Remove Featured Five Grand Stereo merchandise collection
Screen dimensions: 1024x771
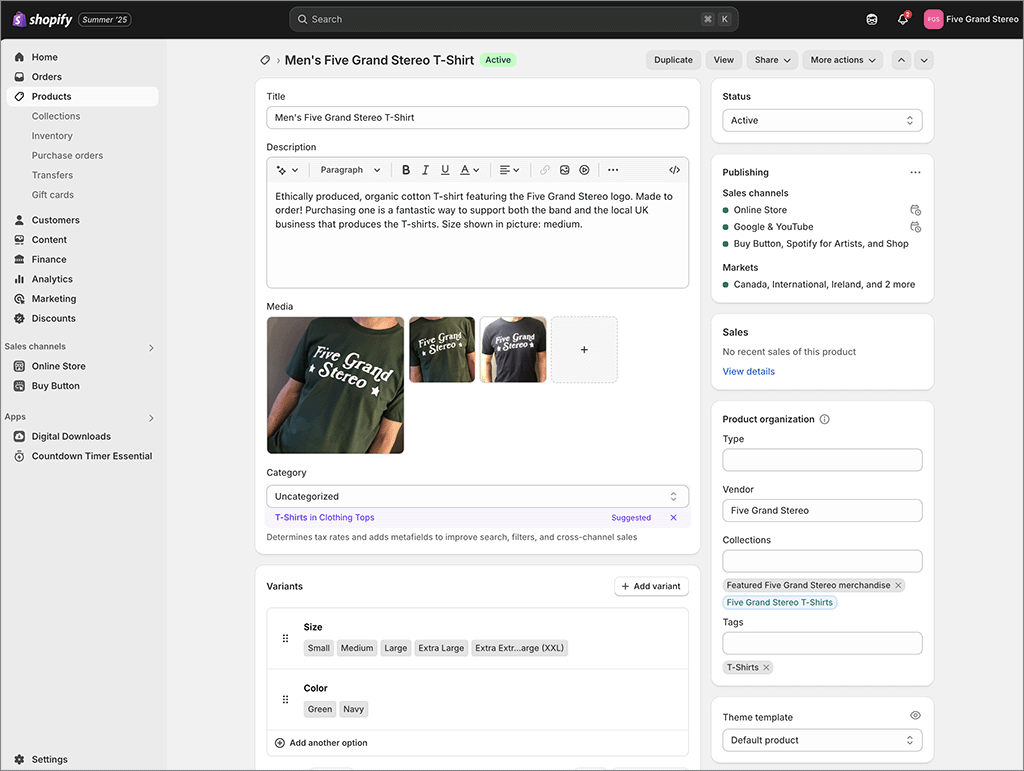(899, 586)
